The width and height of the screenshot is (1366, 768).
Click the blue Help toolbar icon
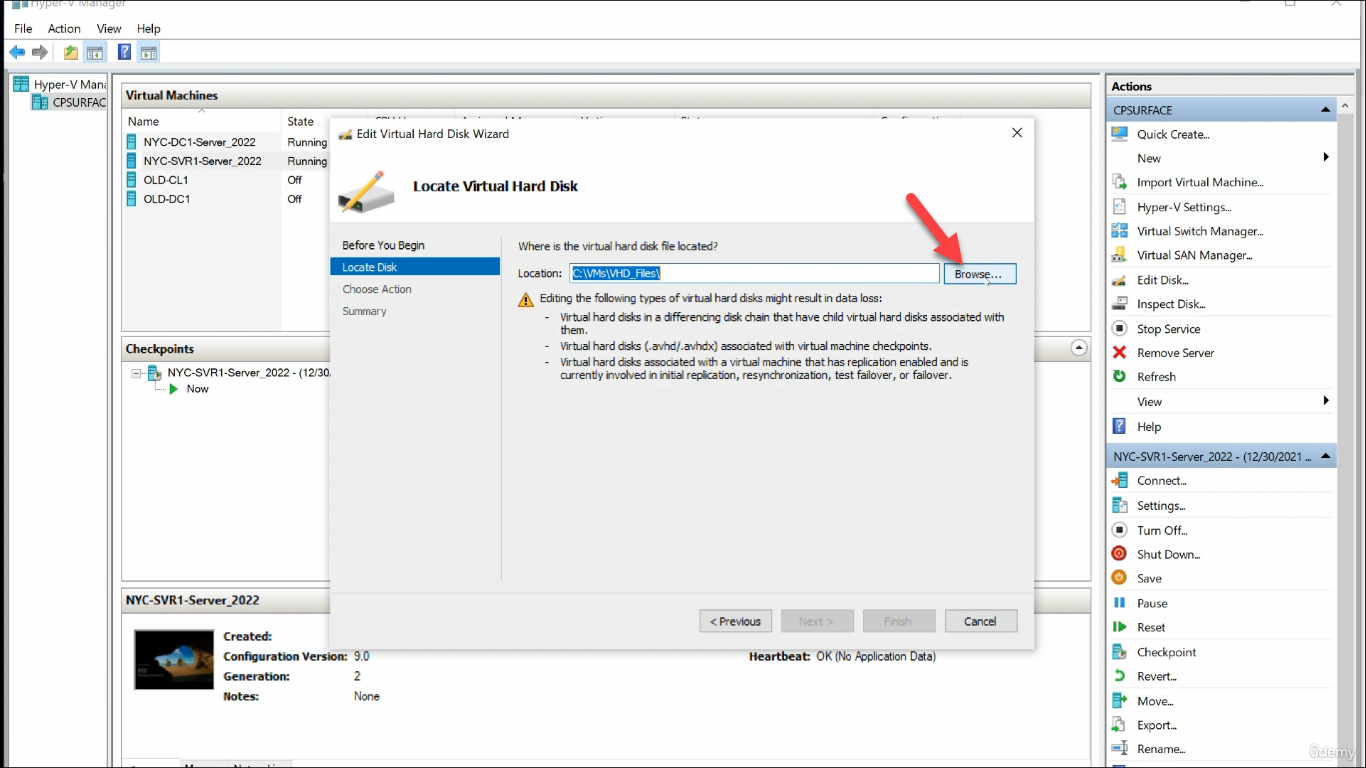(x=125, y=52)
